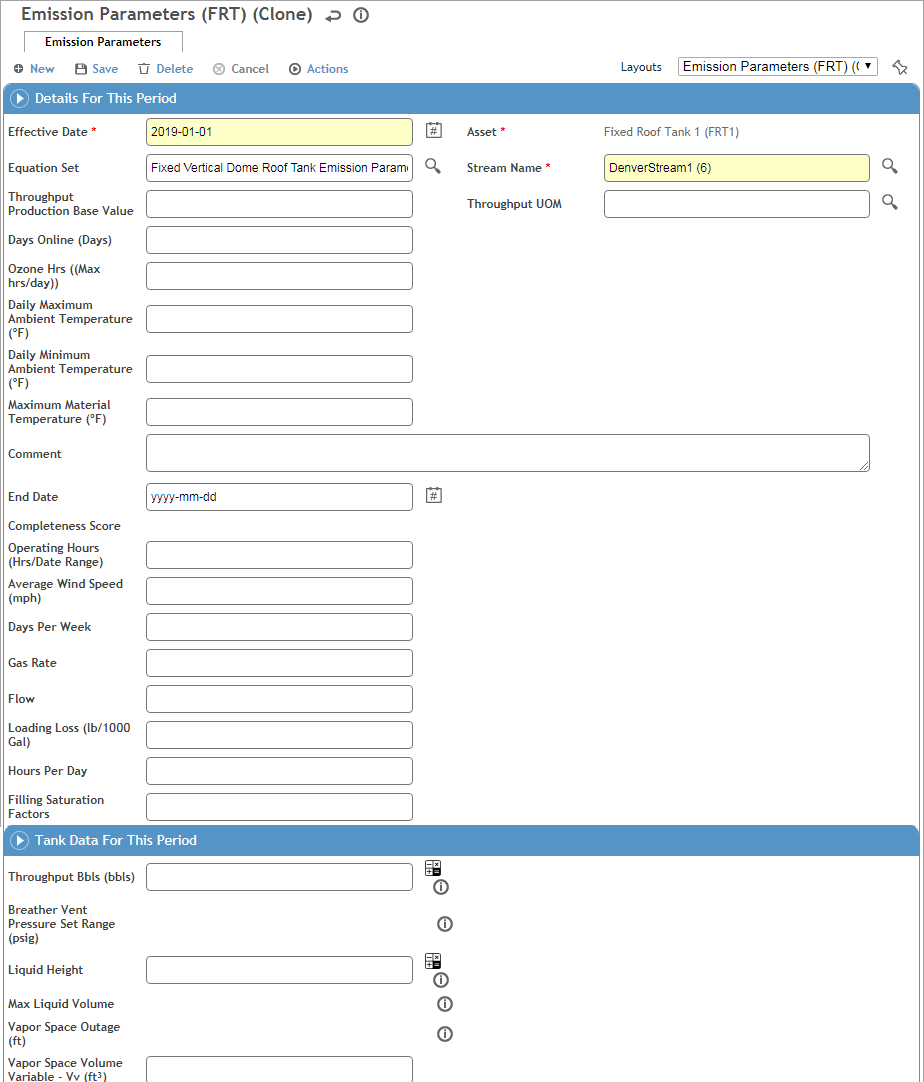Screen dimensions: 924x1082
Task: Click the 'Completeness Score' label
Action: [x=64, y=526]
